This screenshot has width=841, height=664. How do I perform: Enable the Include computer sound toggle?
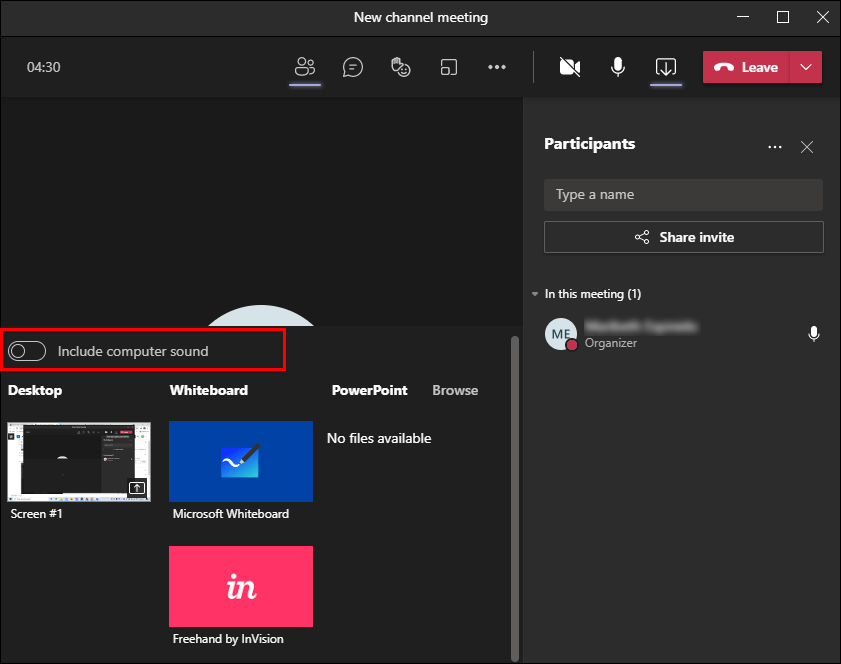click(x=27, y=350)
